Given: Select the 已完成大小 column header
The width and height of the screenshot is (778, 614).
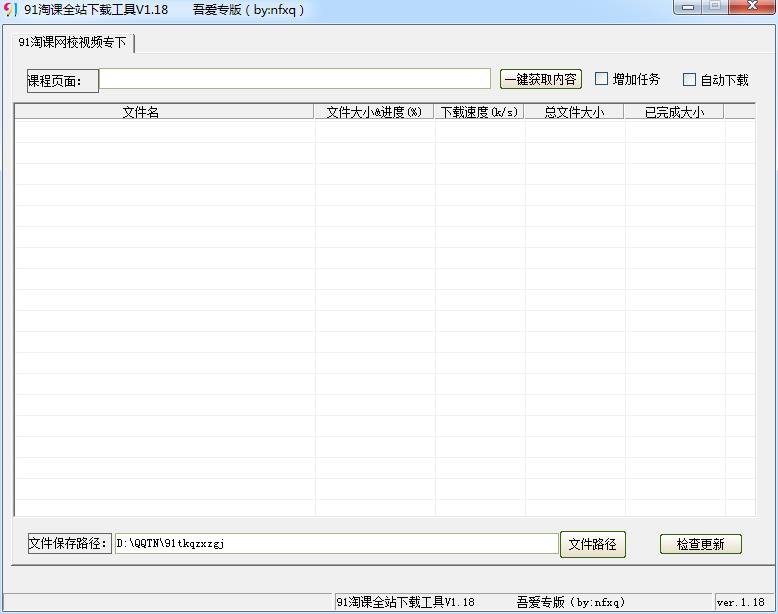Looking at the screenshot, I should [674, 112].
